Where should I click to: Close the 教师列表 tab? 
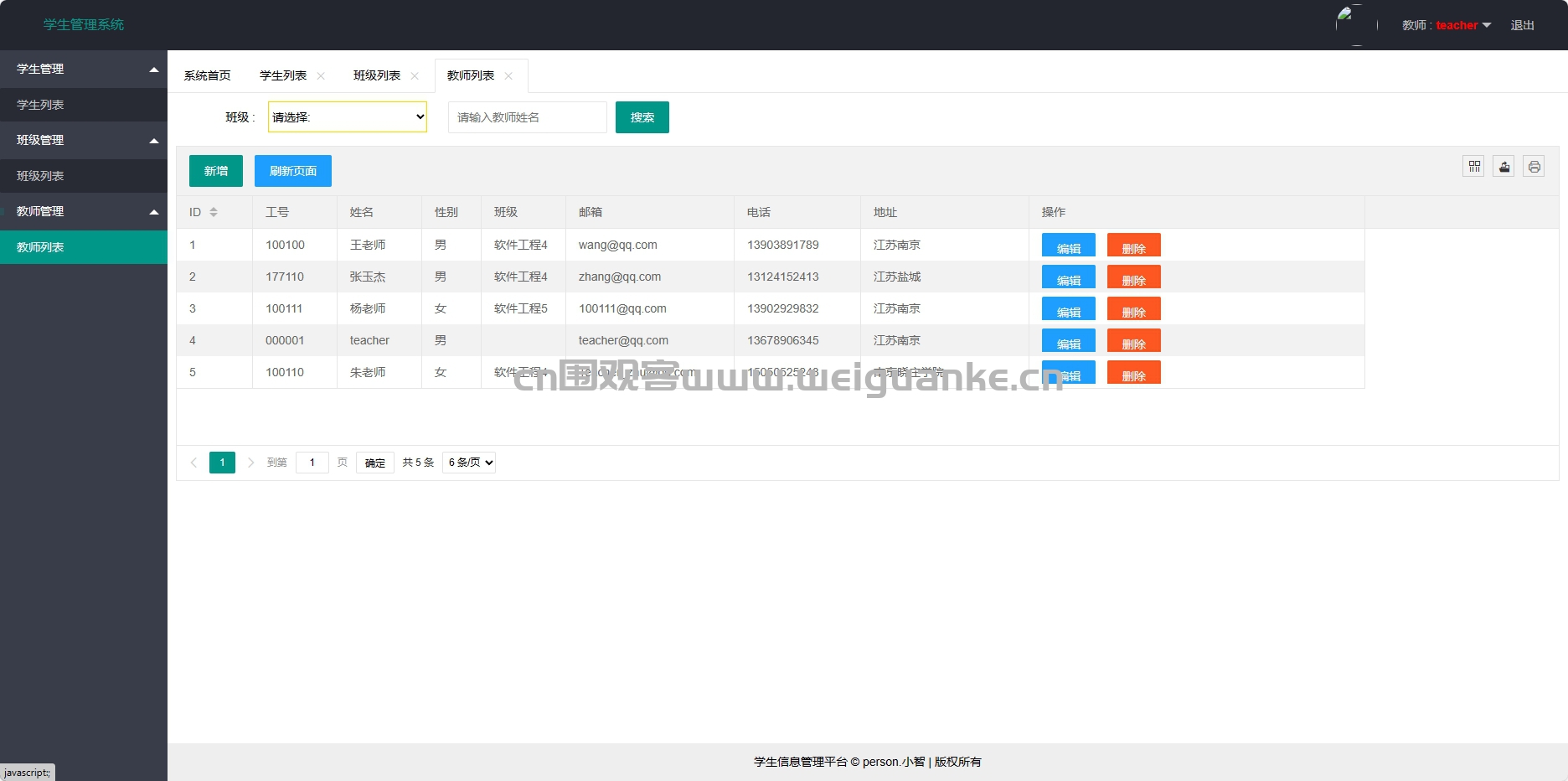coord(508,76)
